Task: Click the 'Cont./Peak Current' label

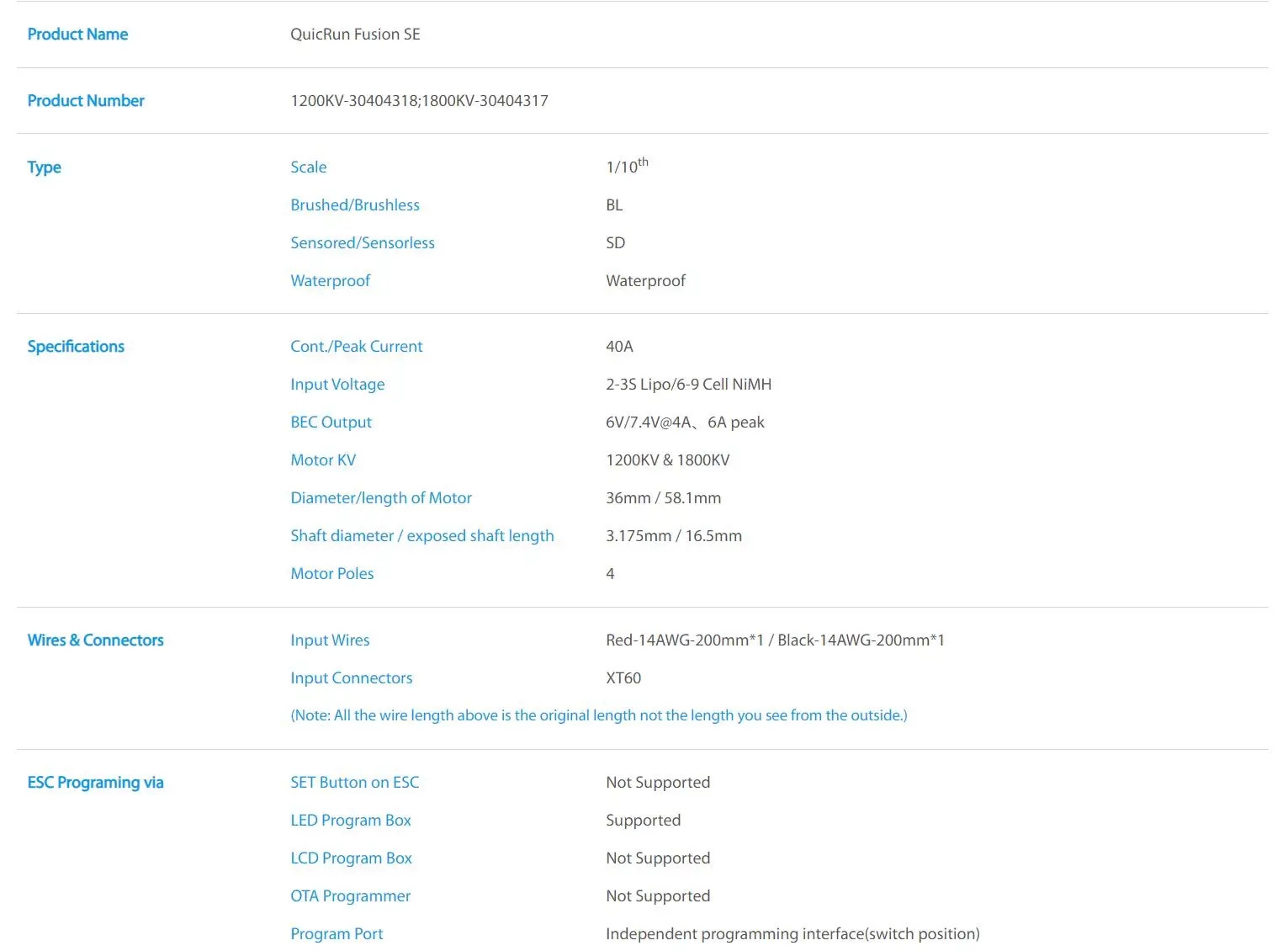Action: tap(356, 347)
